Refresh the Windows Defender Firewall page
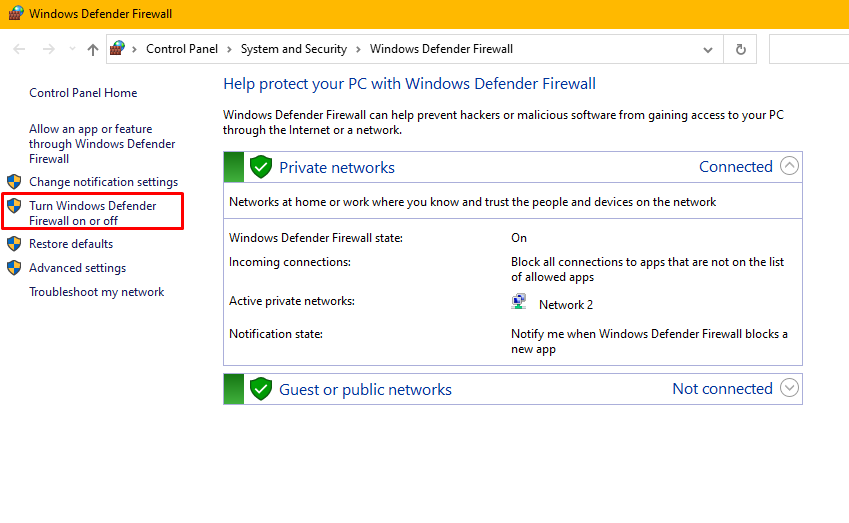The width and height of the screenshot is (849, 523). 741,49
